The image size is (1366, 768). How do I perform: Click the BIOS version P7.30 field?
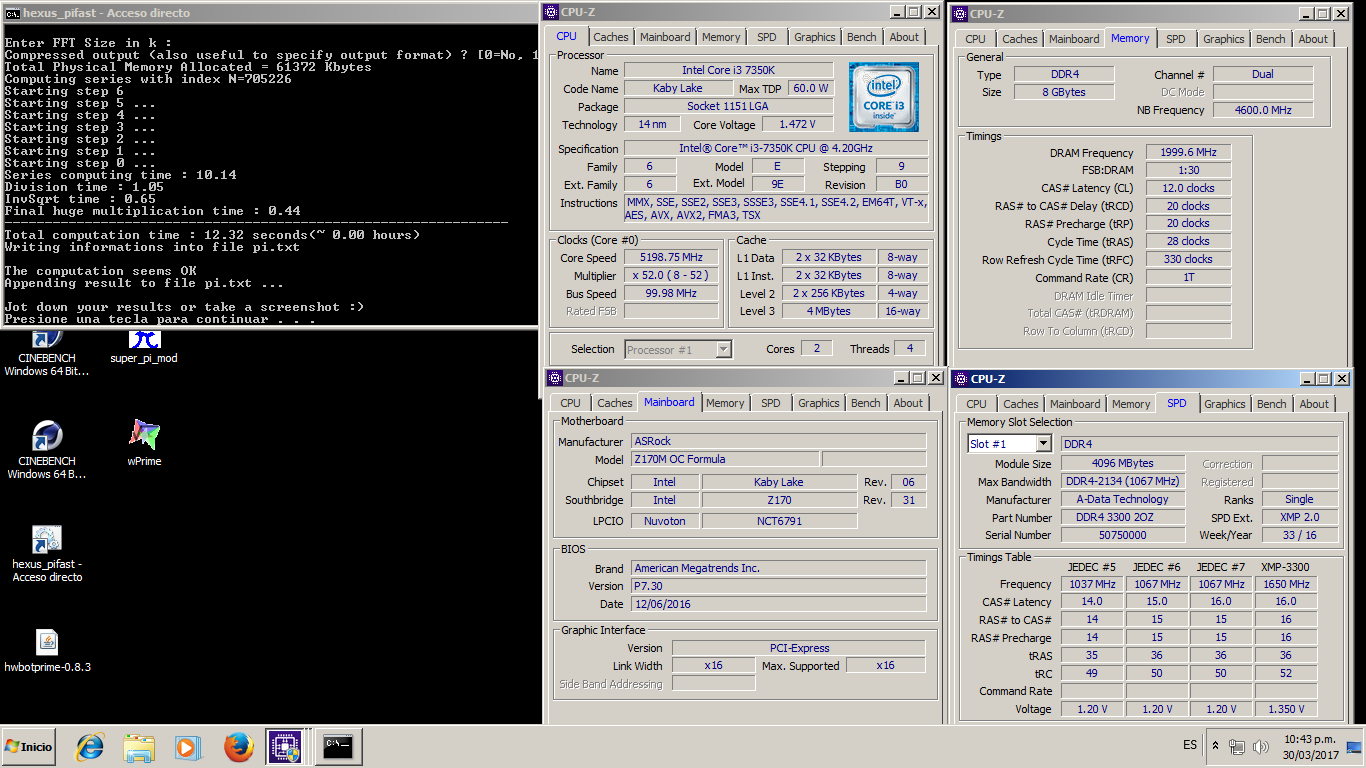coord(779,586)
